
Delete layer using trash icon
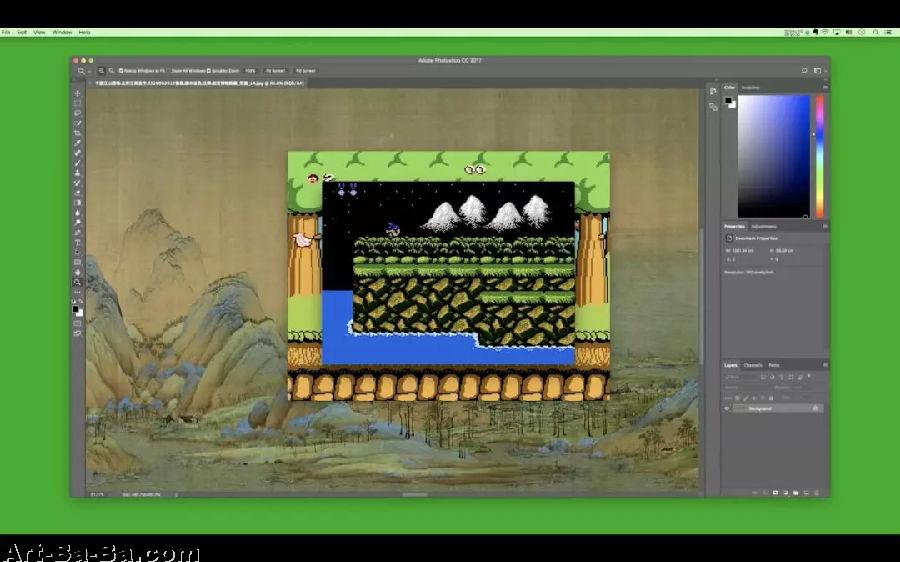pos(817,493)
